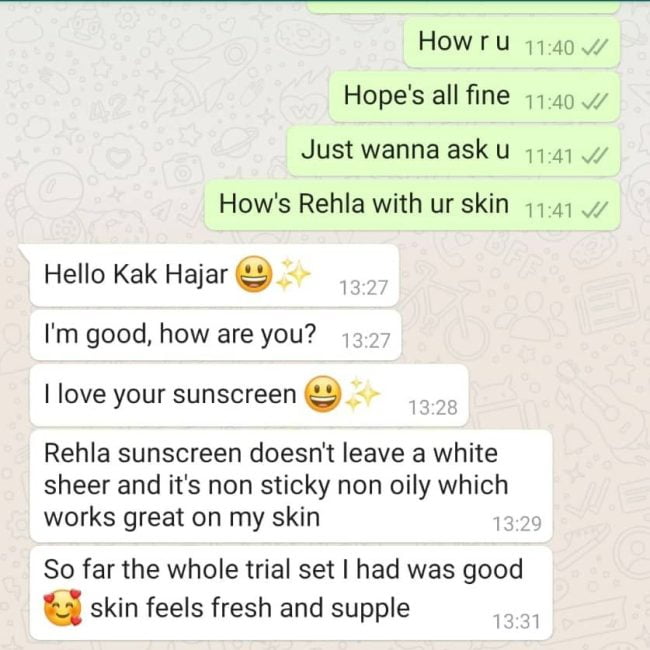Select the 'I love your sunscreen' message
The height and width of the screenshot is (650, 650).
[249, 395]
